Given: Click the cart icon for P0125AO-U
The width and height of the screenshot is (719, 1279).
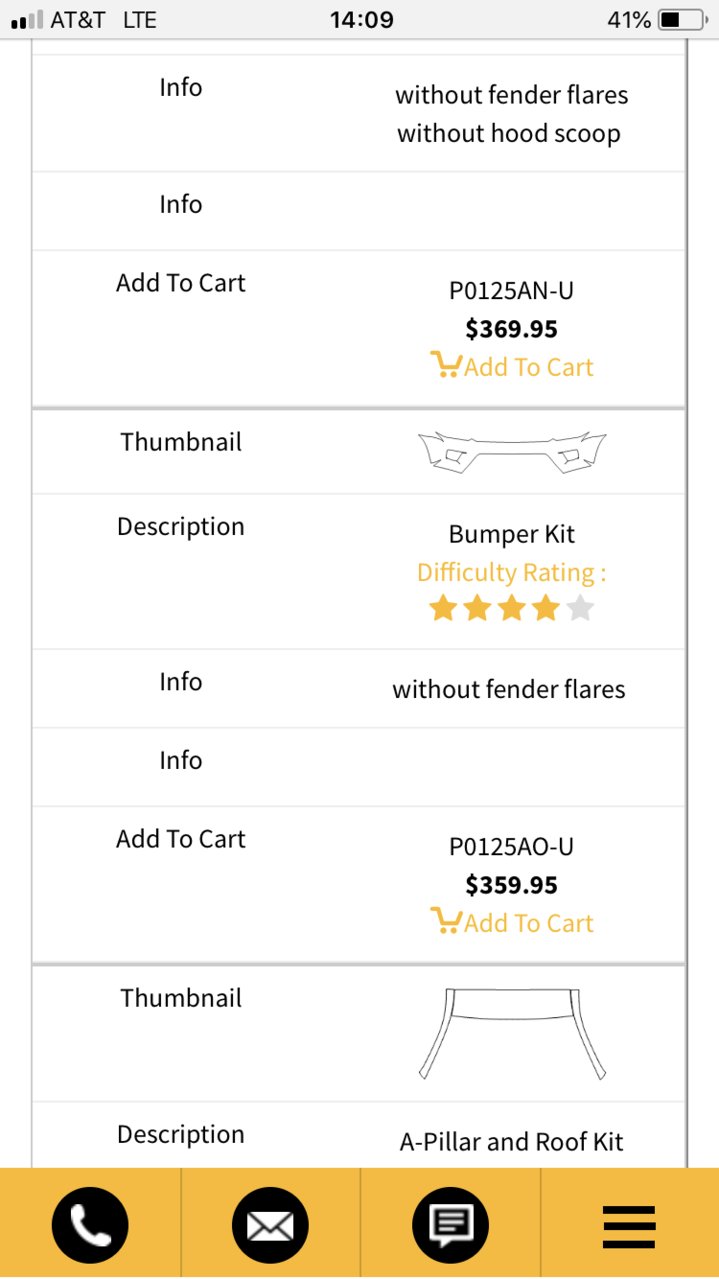Looking at the screenshot, I should [445, 921].
